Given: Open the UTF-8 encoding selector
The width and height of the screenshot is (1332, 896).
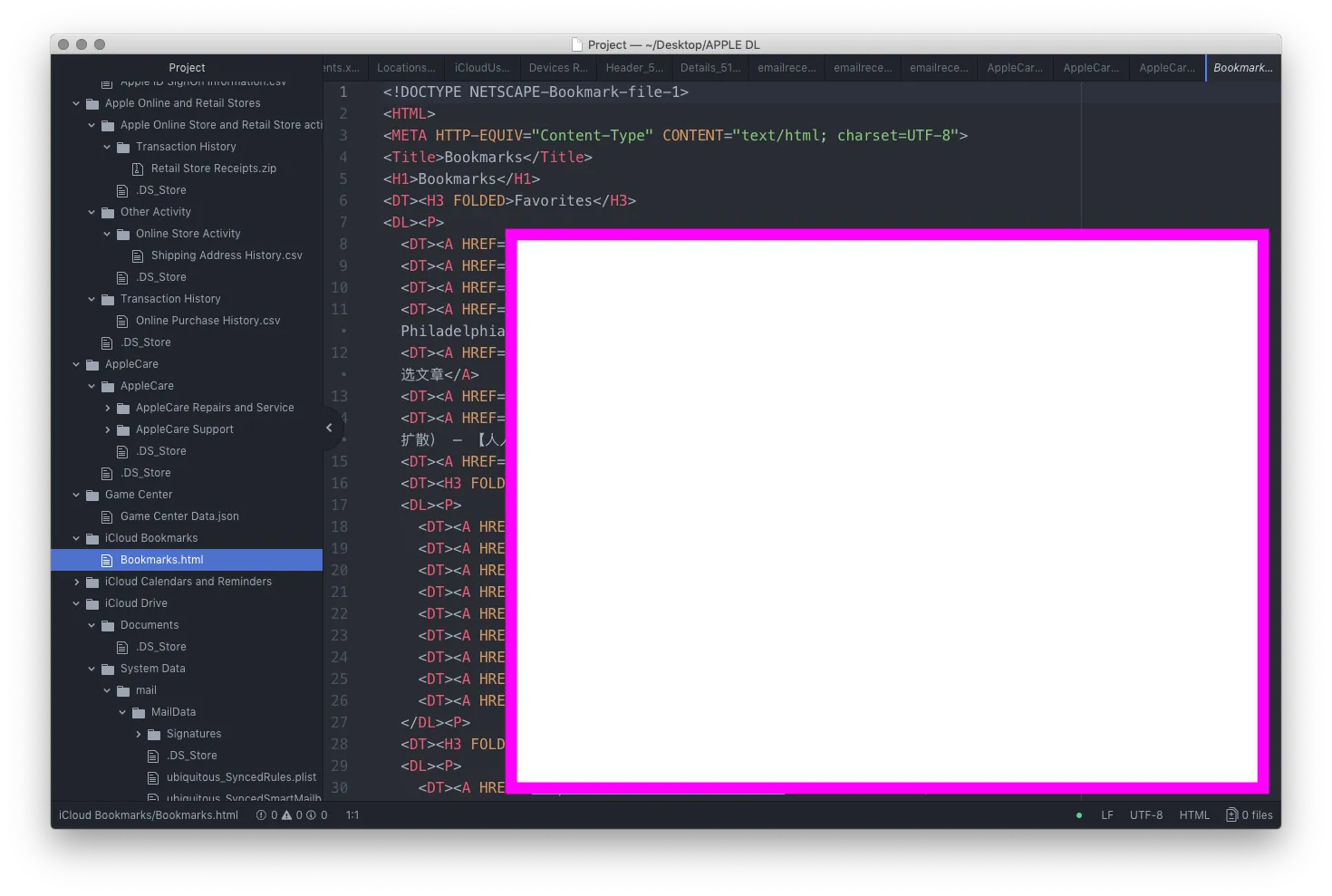Looking at the screenshot, I should (x=1146, y=815).
